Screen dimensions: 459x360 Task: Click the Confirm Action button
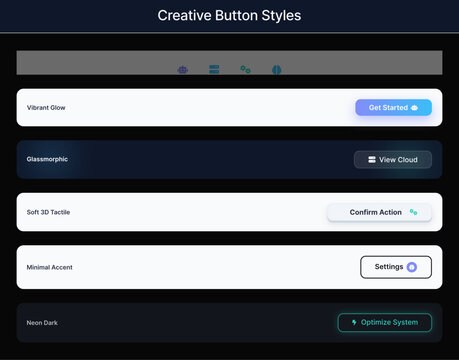point(380,212)
